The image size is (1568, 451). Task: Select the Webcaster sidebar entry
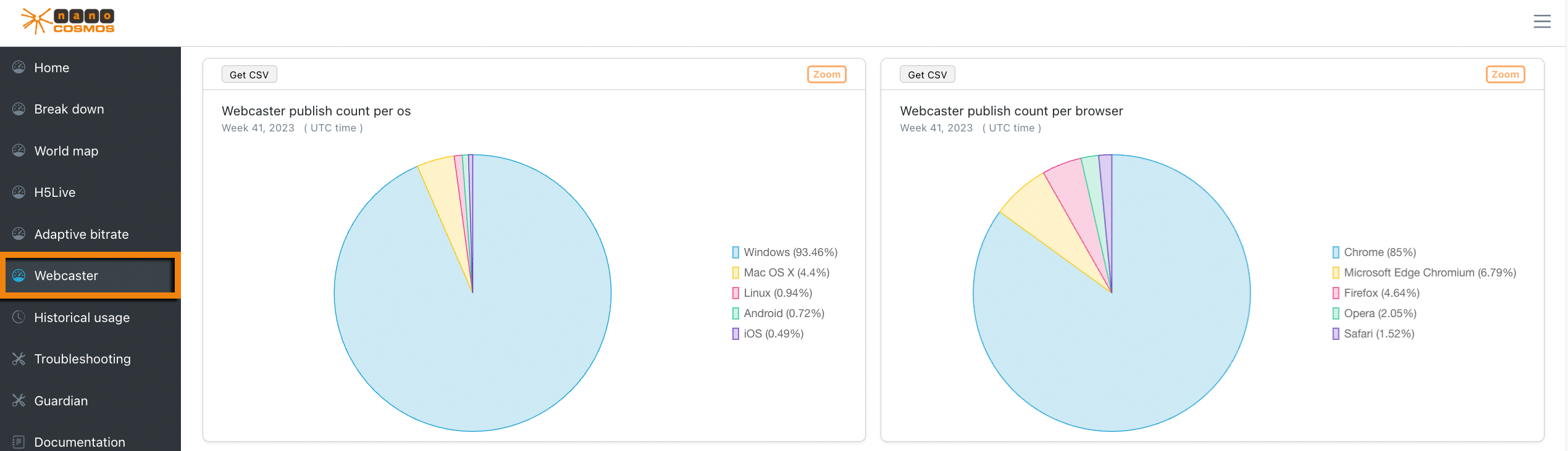pyautogui.click(x=90, y=276)
